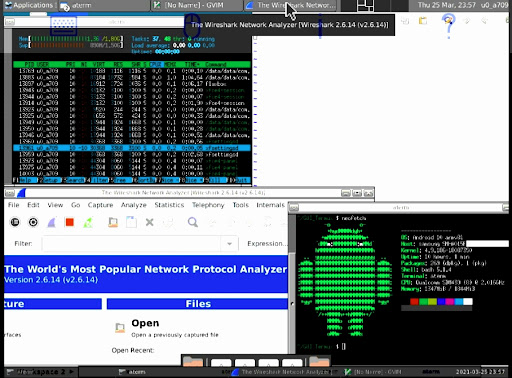The height and width of the screenshot is (378, 512).
Task: Click the help question mark icon in GVIM
Action: (x=448, y=25)
